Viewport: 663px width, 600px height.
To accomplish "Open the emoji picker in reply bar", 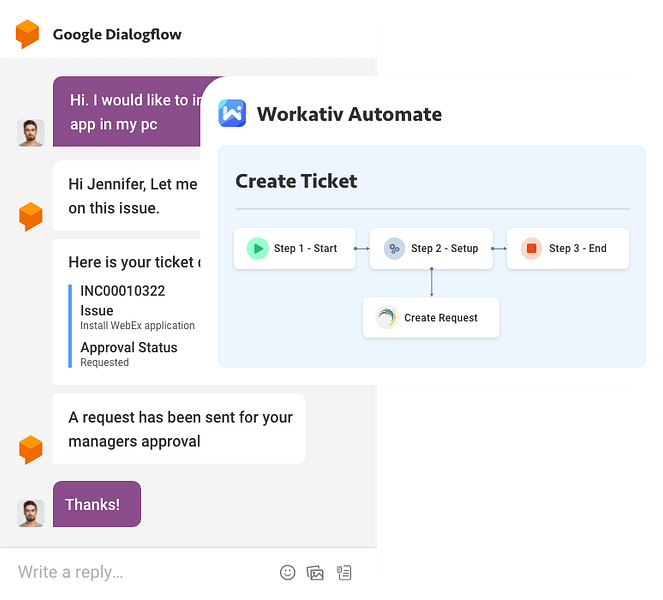I will pyautogui.click(x=288, y=573).
